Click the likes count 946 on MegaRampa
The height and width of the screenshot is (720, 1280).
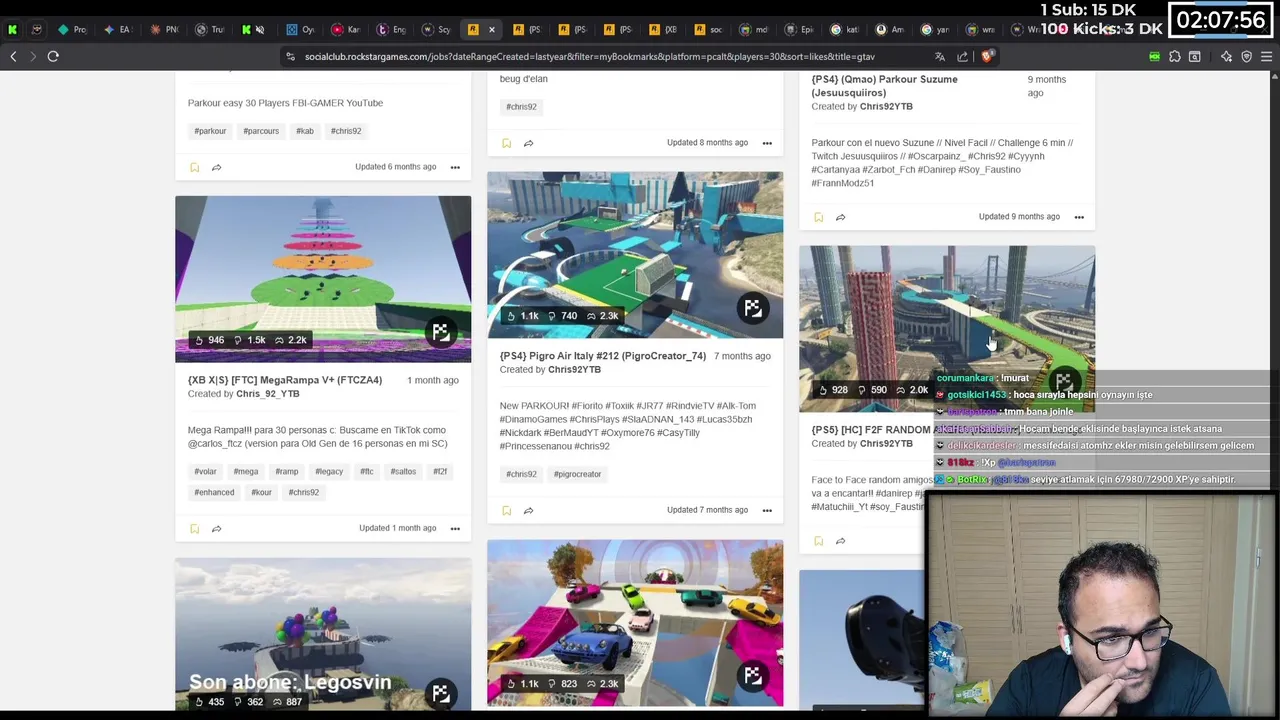point(210,340)
